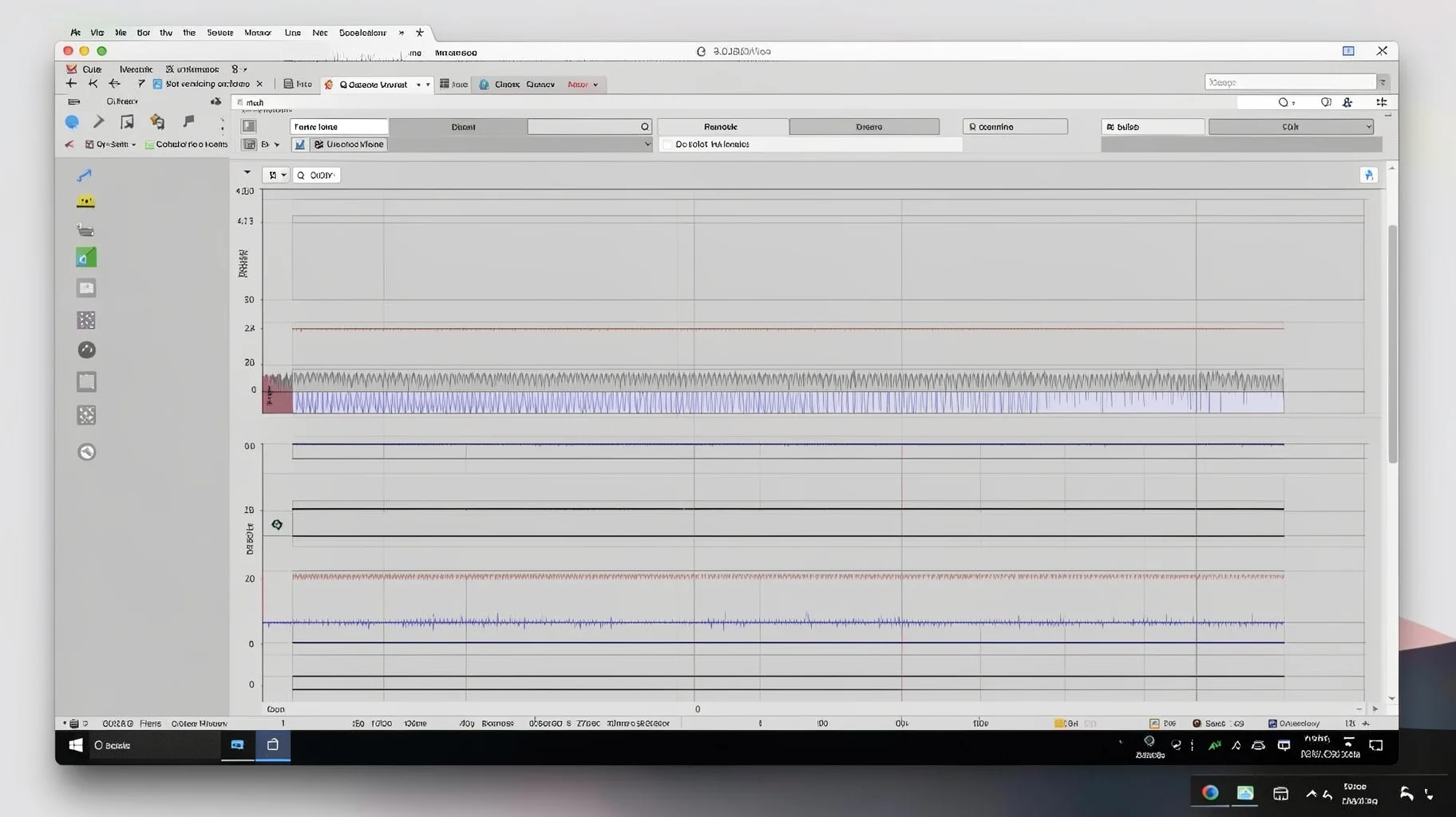
Task: Open the dropdown arrow on the active tab
Action: tap(428, 85)
